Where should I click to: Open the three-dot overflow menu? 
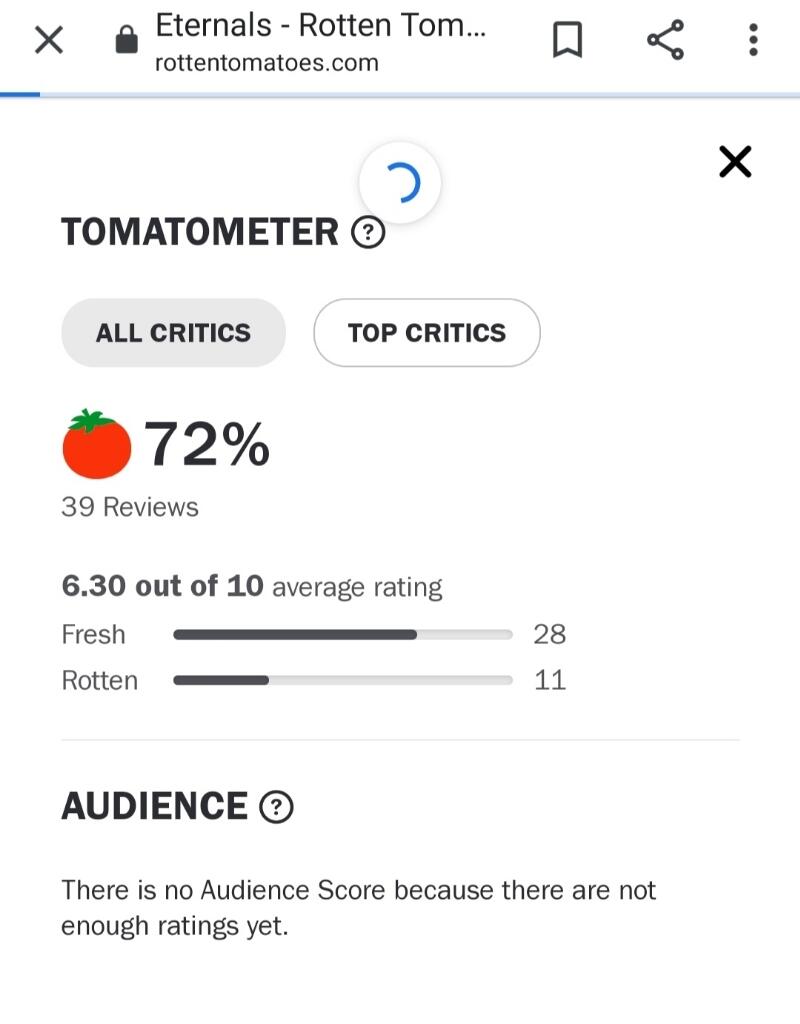coord(753,41)
